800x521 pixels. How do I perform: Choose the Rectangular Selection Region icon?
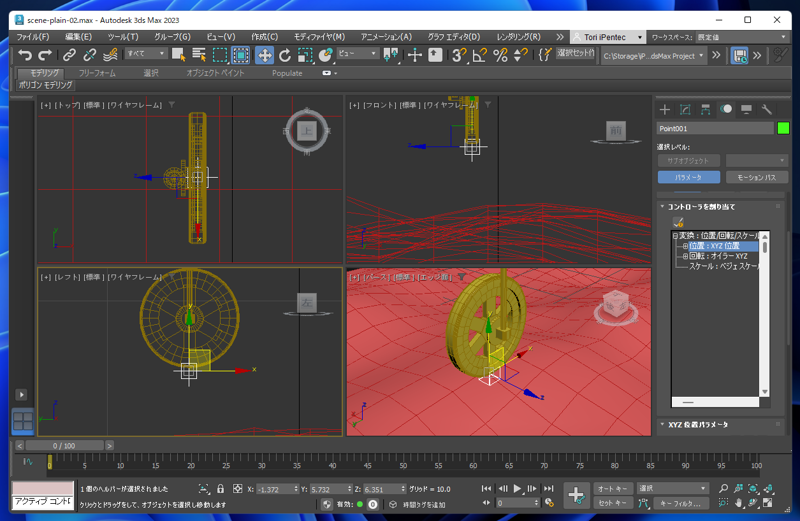[x=220, y=55]
